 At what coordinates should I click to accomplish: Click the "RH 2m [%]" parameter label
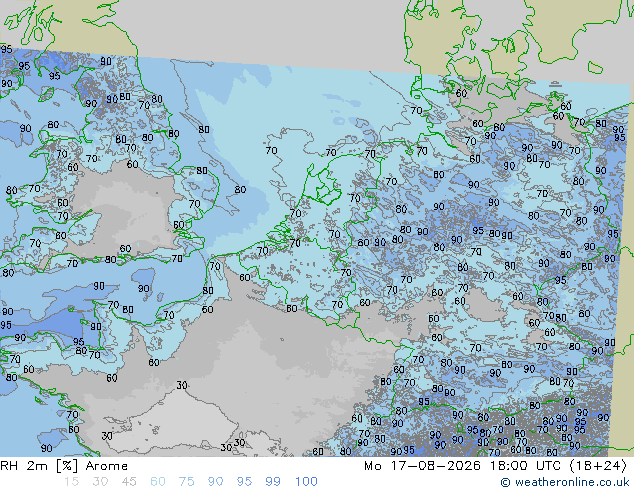pos(39,466)
